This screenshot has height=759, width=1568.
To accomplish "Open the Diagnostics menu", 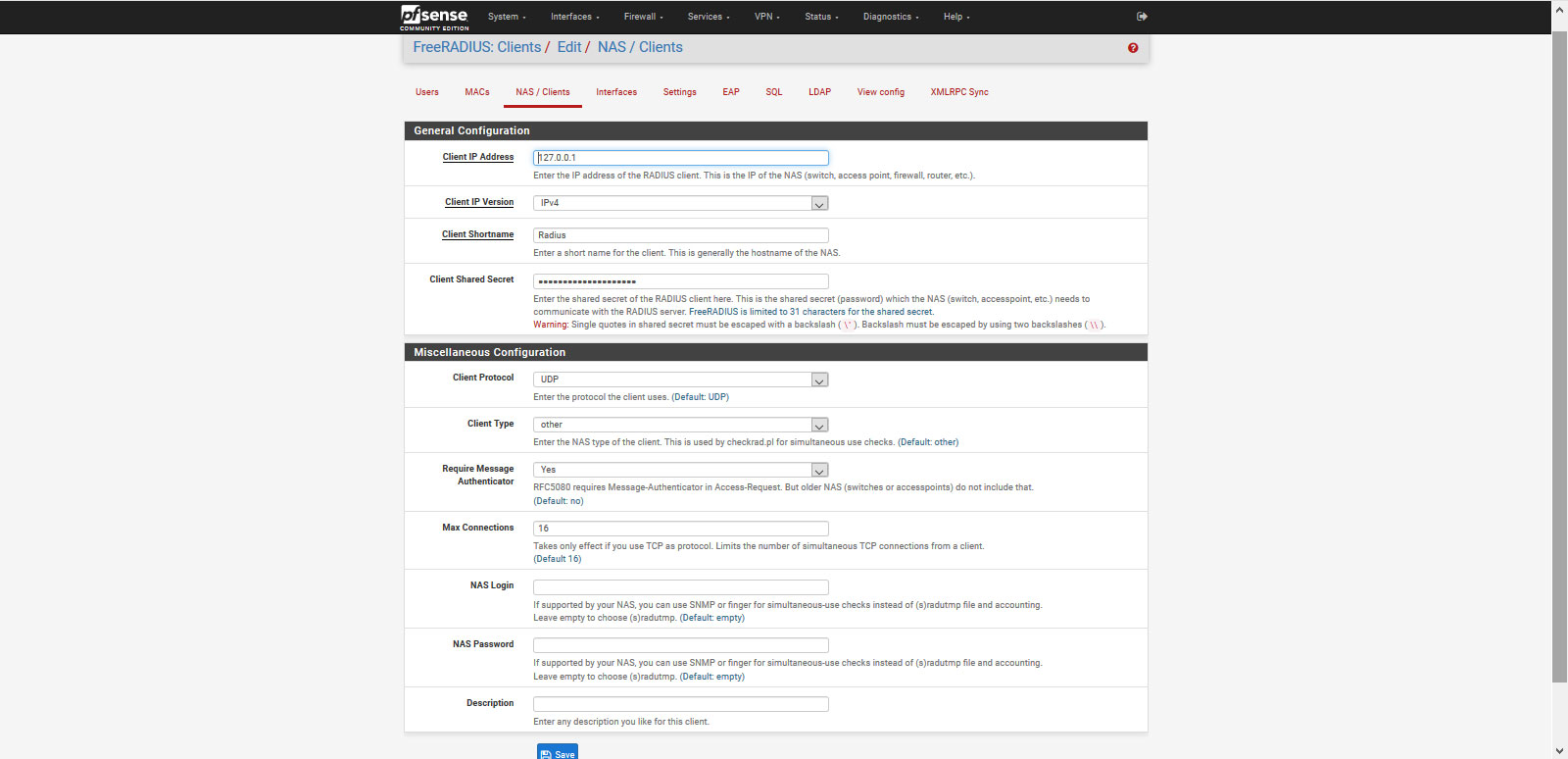I will [x=890, y=17].
